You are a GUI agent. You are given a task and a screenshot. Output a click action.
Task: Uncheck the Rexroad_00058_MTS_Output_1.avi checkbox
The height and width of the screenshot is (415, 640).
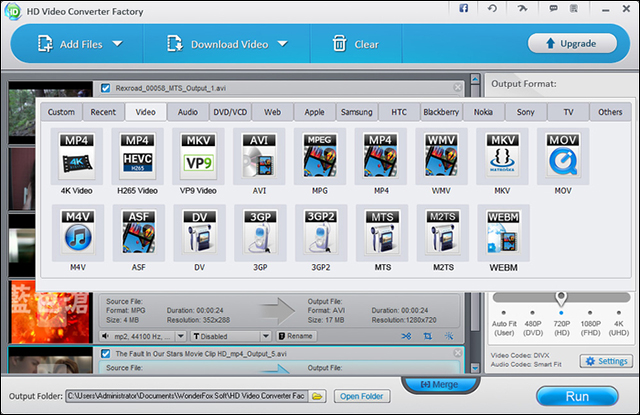(x=106, y=88)
